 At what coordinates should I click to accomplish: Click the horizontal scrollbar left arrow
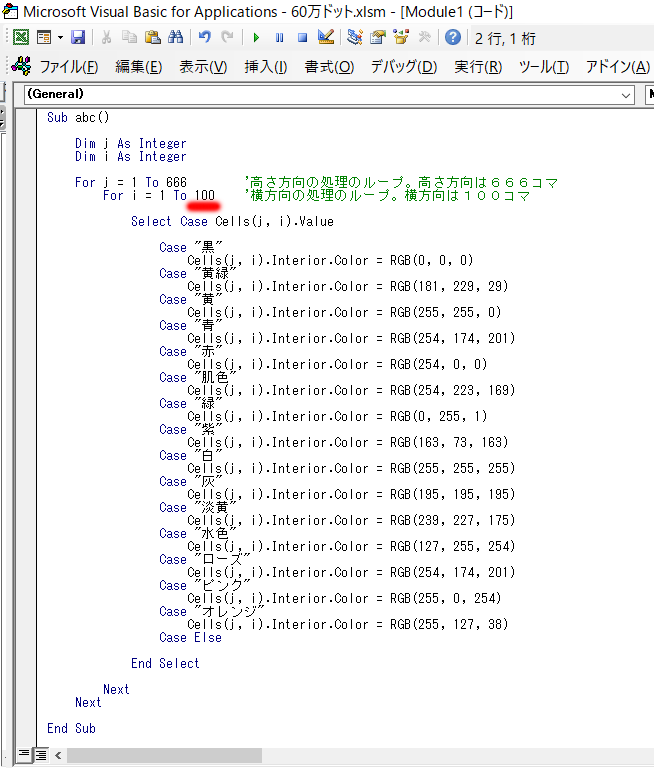coord(58,755)
